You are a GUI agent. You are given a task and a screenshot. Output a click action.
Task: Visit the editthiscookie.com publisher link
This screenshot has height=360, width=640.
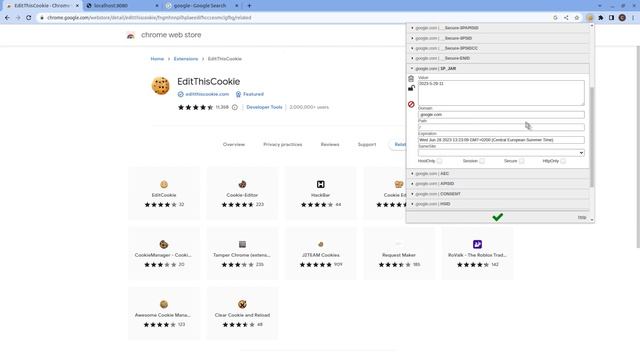(207, 94)
